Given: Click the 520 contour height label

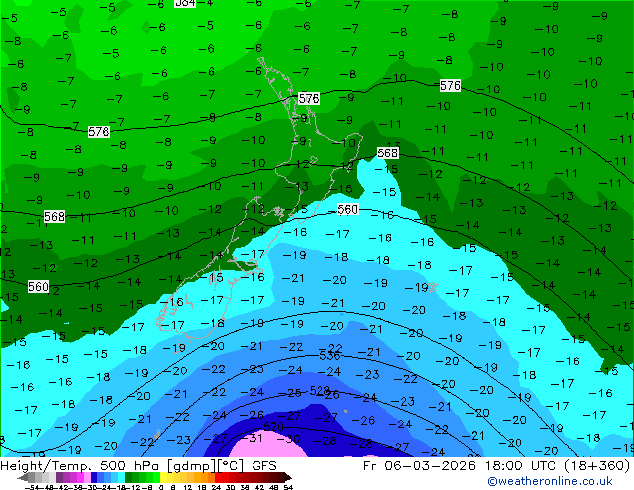Looking at the screenshot, I should (273, 427).
